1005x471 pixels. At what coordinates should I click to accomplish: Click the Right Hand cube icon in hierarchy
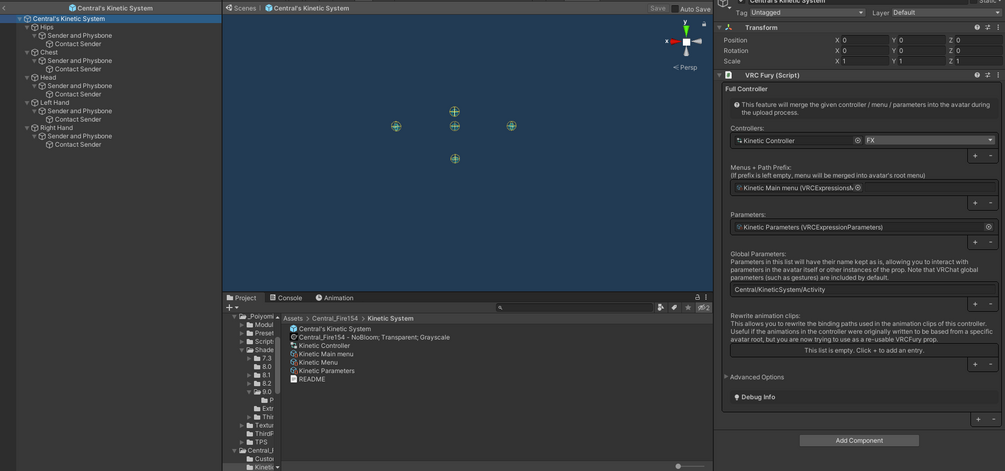click(x=35, y=128)
